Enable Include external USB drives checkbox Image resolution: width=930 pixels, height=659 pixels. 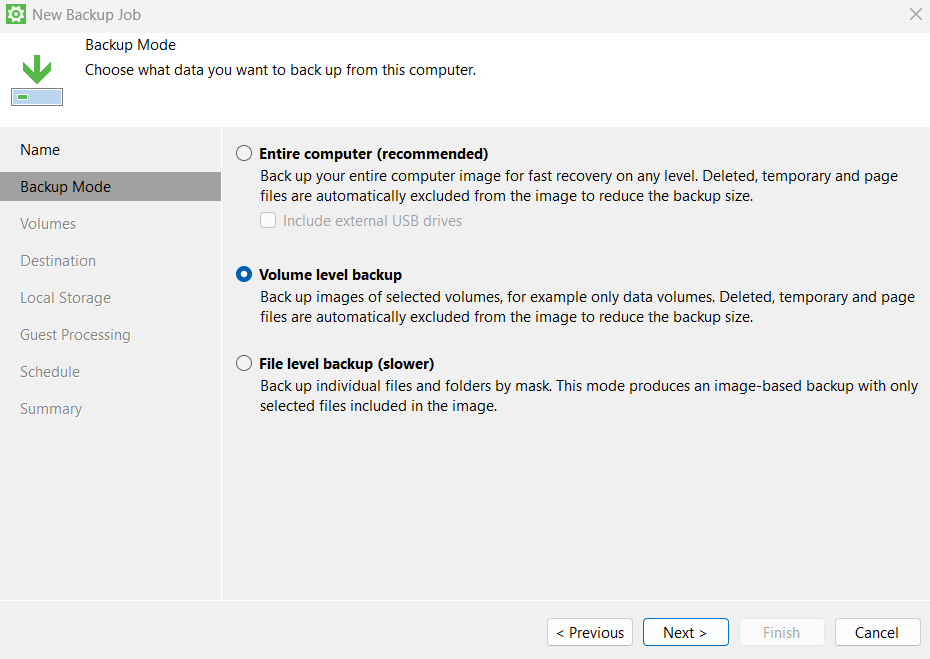[268, 220]
